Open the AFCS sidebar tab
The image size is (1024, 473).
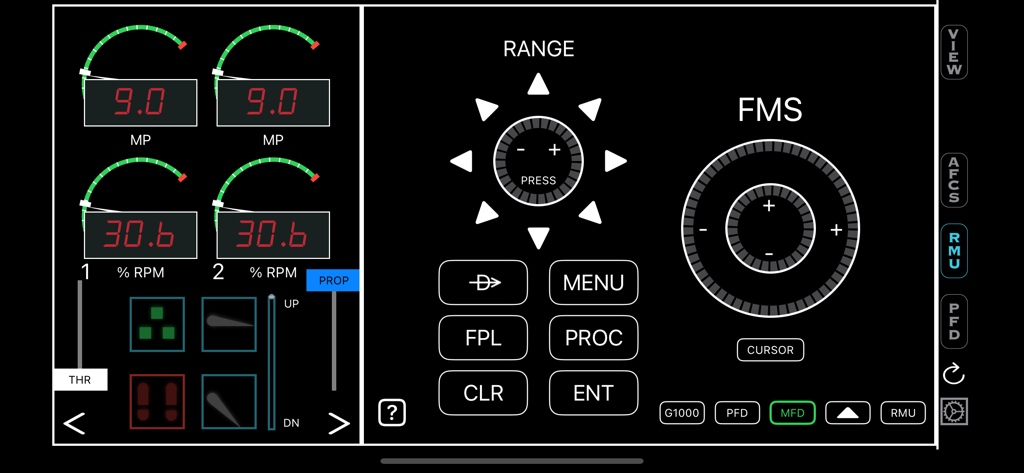[x=954, y=180]
